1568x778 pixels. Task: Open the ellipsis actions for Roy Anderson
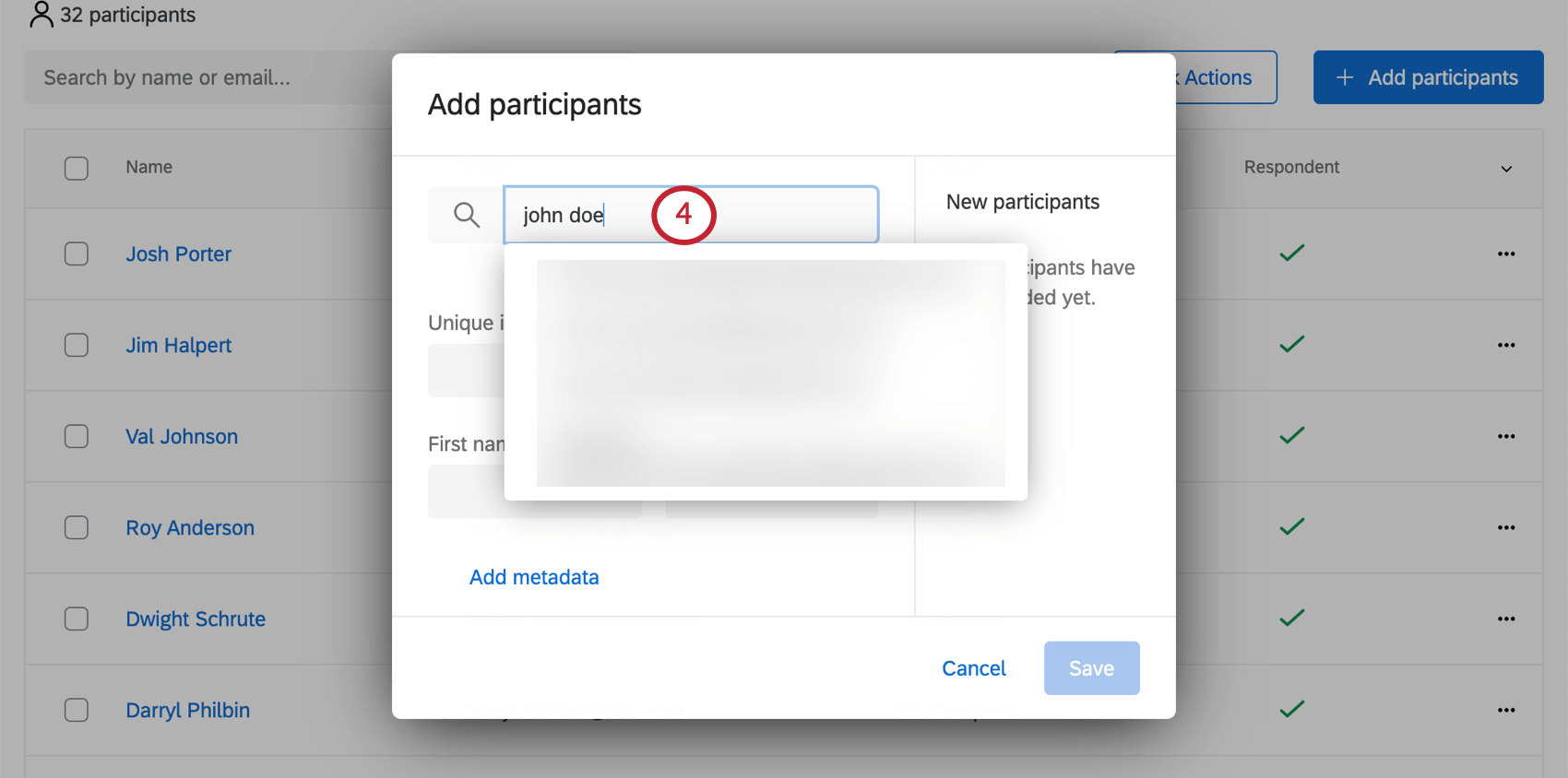click(x=1506, y=527)
